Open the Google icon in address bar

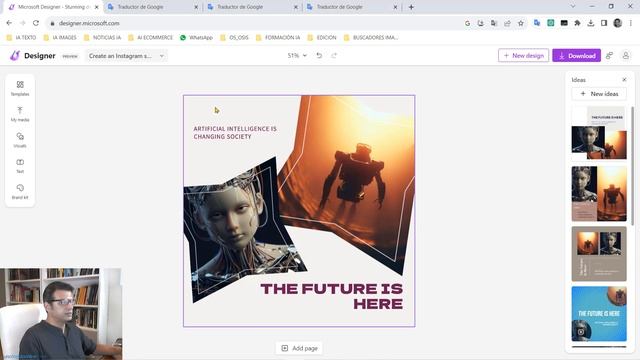click(467, 23)
